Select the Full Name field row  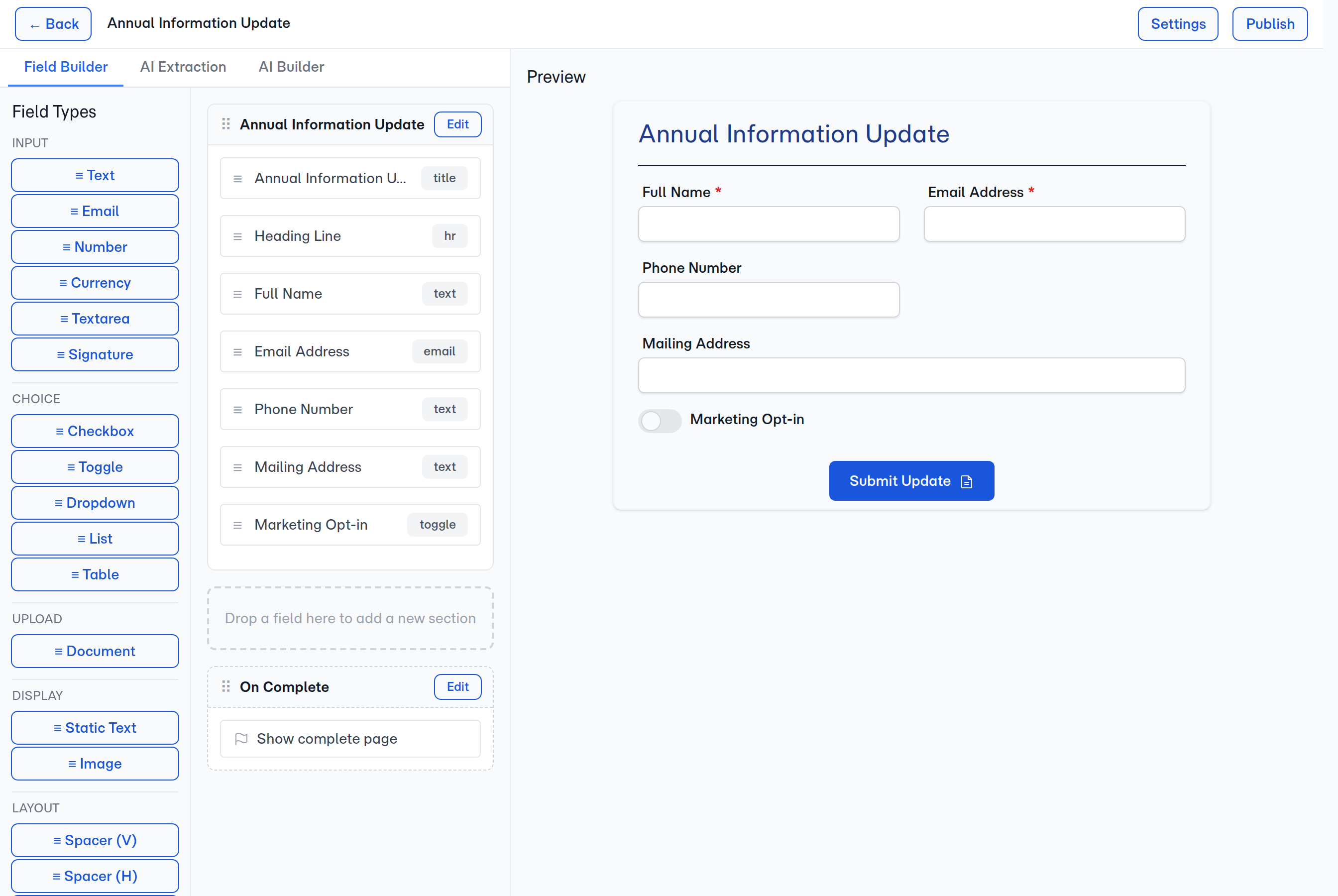pos(350,294)
